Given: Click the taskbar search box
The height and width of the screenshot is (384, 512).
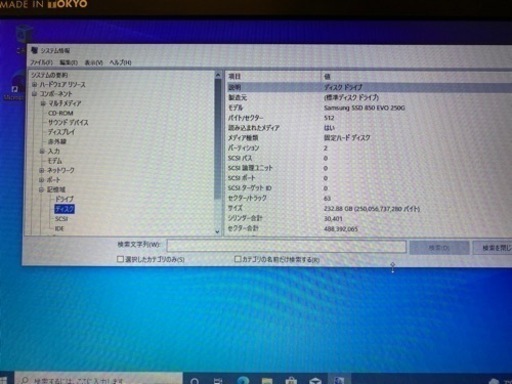Looking at the screenshot, I should 99,379.
